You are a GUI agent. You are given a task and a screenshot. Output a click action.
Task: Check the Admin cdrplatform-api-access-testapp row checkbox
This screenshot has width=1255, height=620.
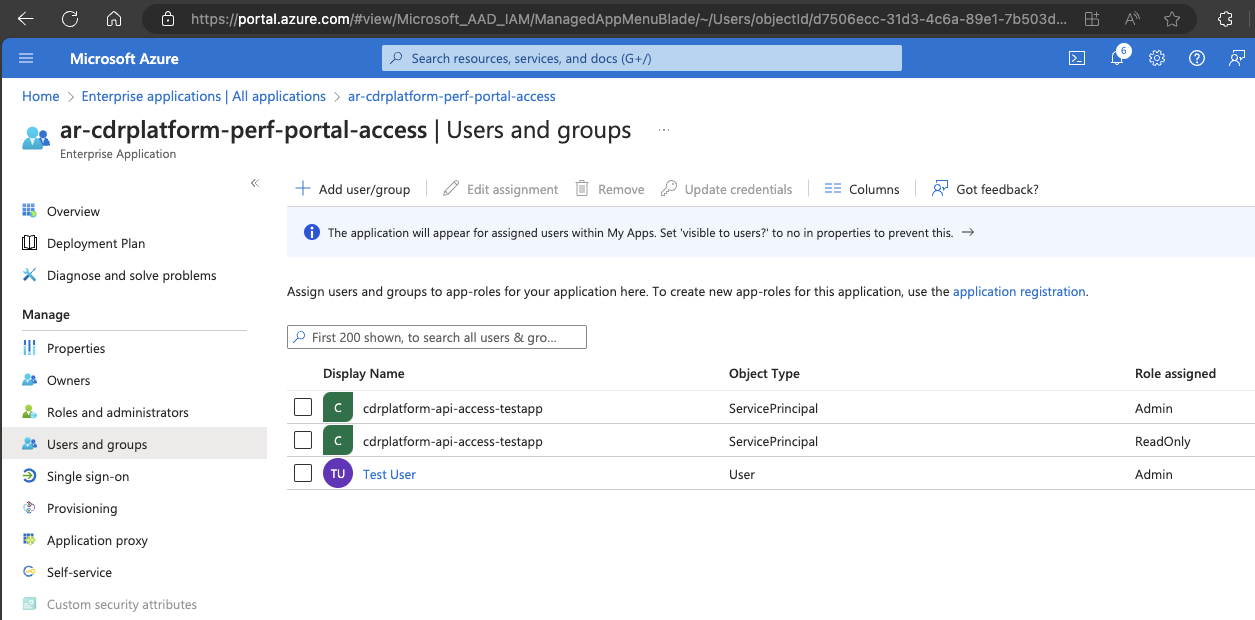tap(303, 408)
